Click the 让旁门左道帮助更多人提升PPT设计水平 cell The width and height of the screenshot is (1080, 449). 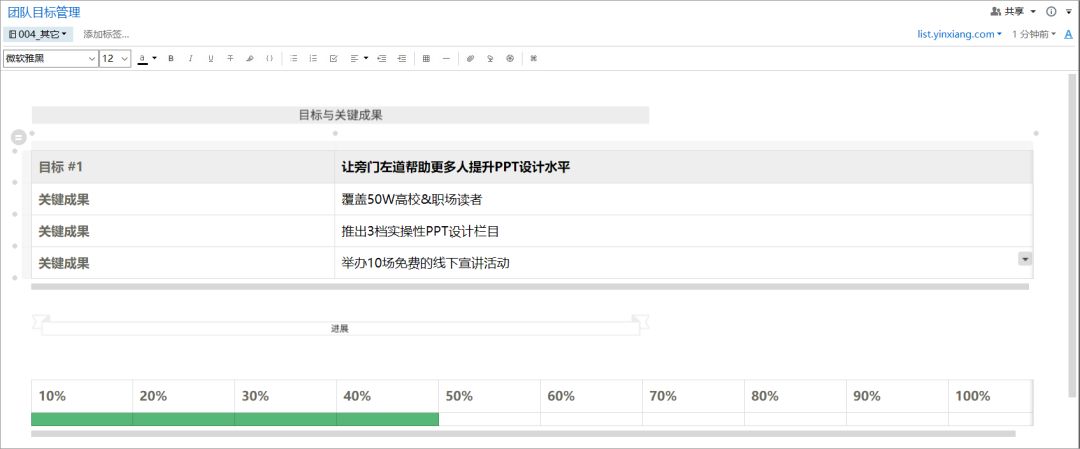click(683, 167)
